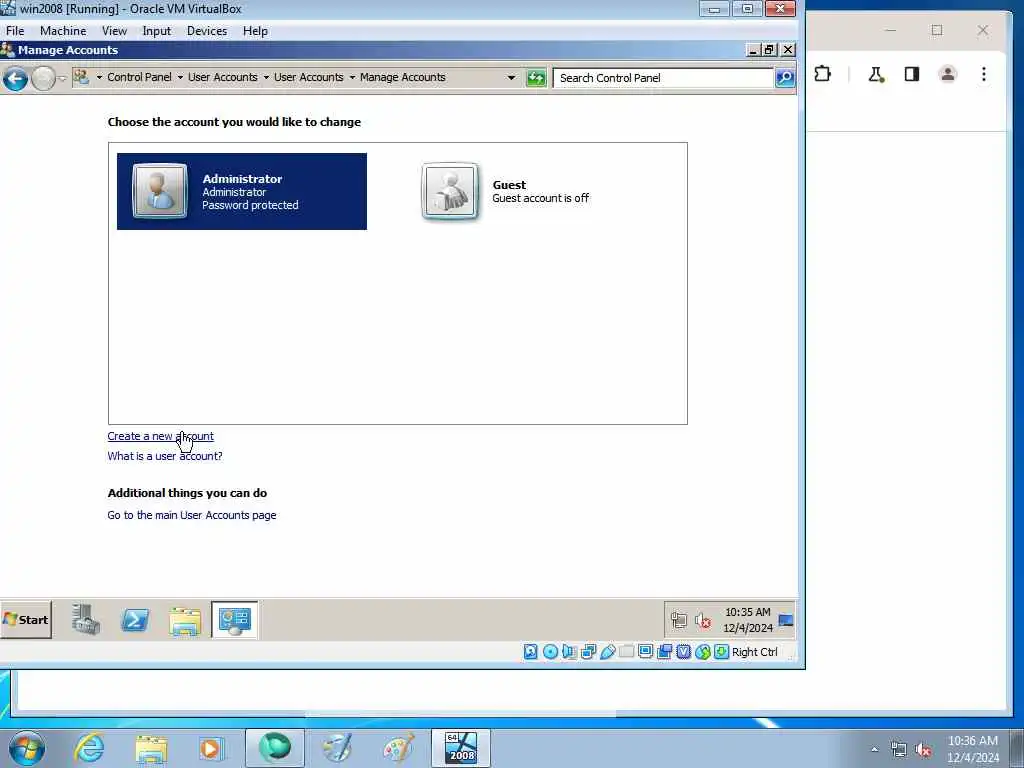Open host Windows 7 Start orb
Viewport: 1024px width, 768px height.
[x=26, y=748]
